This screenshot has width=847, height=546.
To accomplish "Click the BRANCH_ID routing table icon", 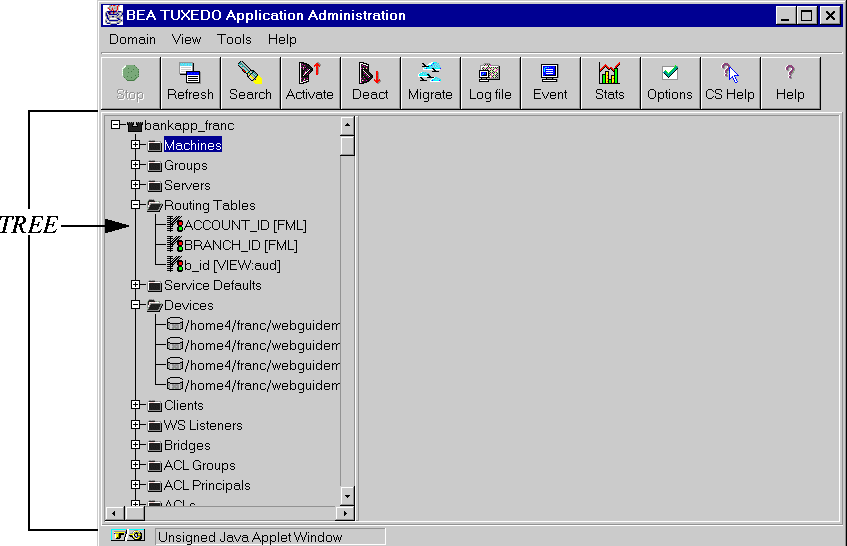I will pos(175,244).
